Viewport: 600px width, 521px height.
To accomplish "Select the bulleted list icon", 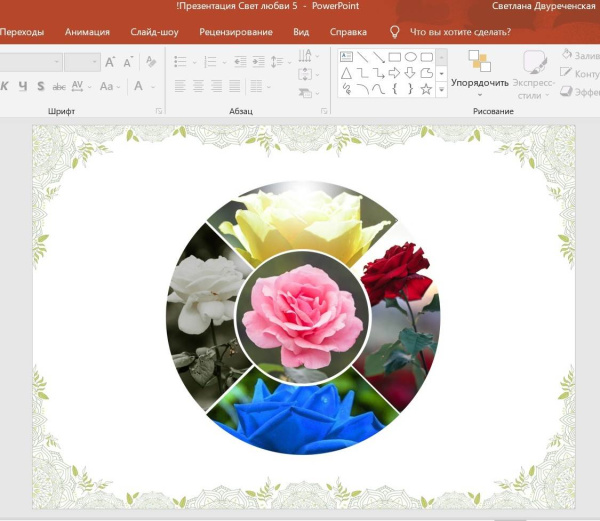I will [x=181, y=62].
